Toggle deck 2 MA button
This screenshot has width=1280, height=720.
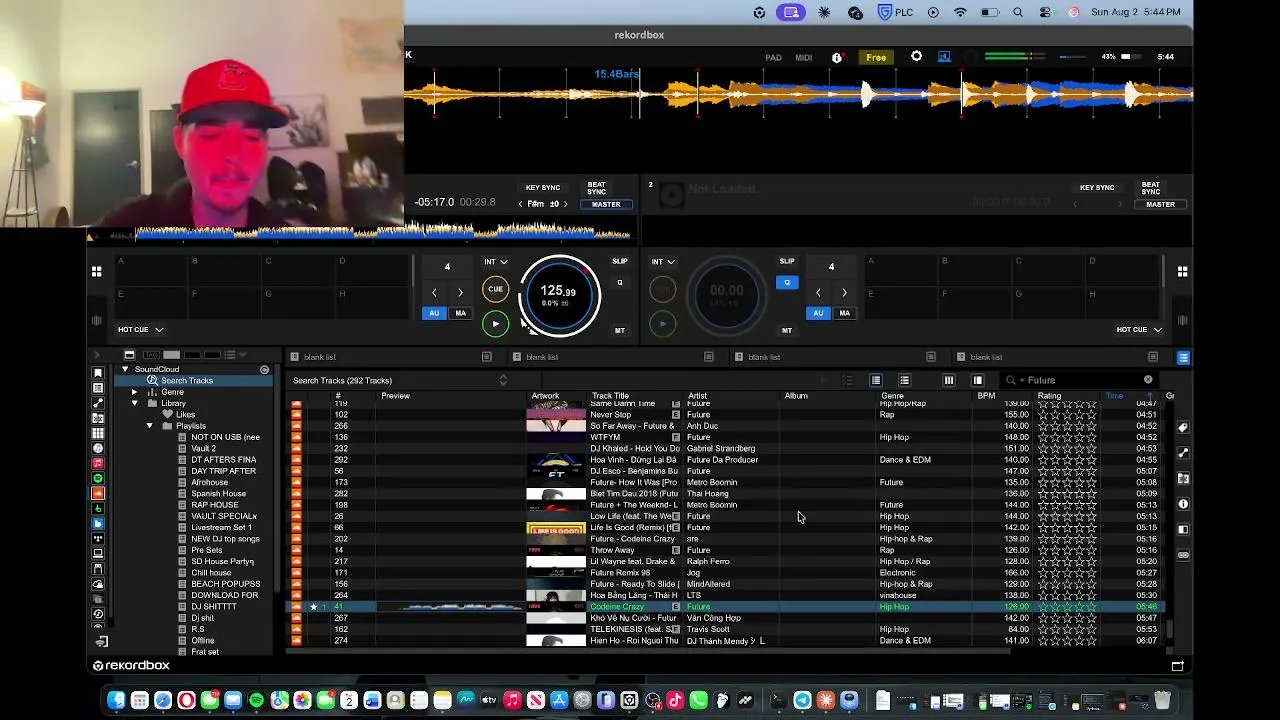pyautogui.click(x=844, y=313)
